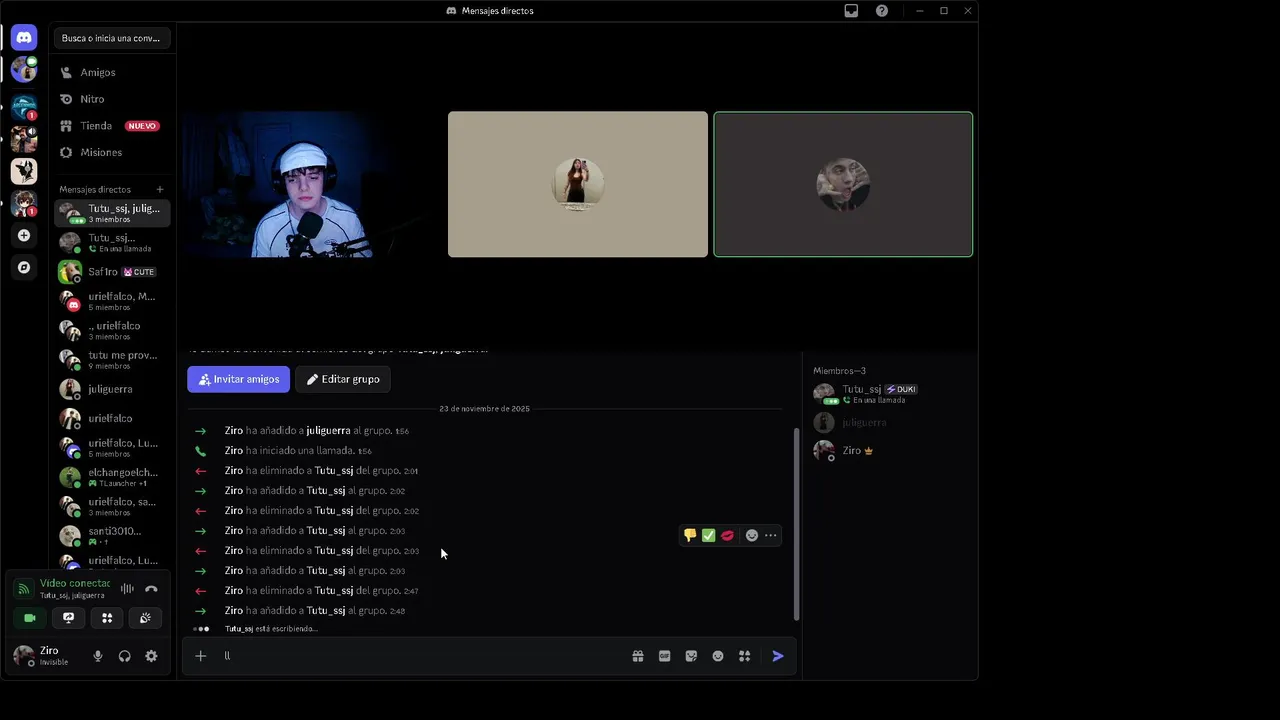Share your screen button

[68, 618]
